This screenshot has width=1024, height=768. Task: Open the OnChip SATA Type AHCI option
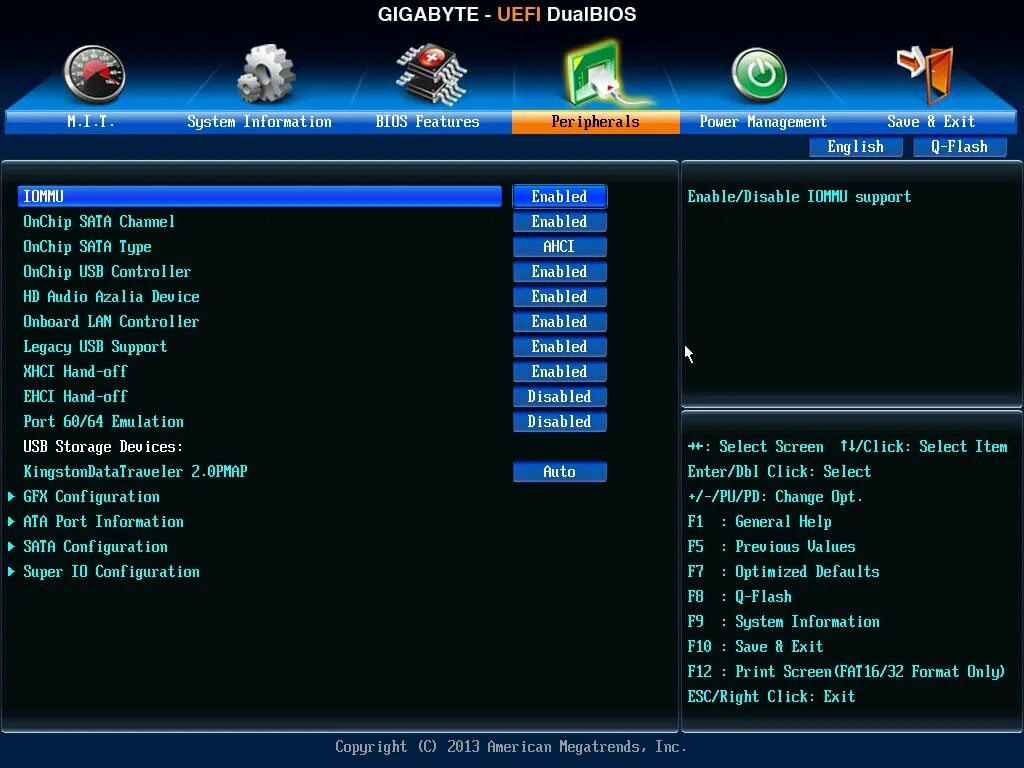click(x=560, y=246)
